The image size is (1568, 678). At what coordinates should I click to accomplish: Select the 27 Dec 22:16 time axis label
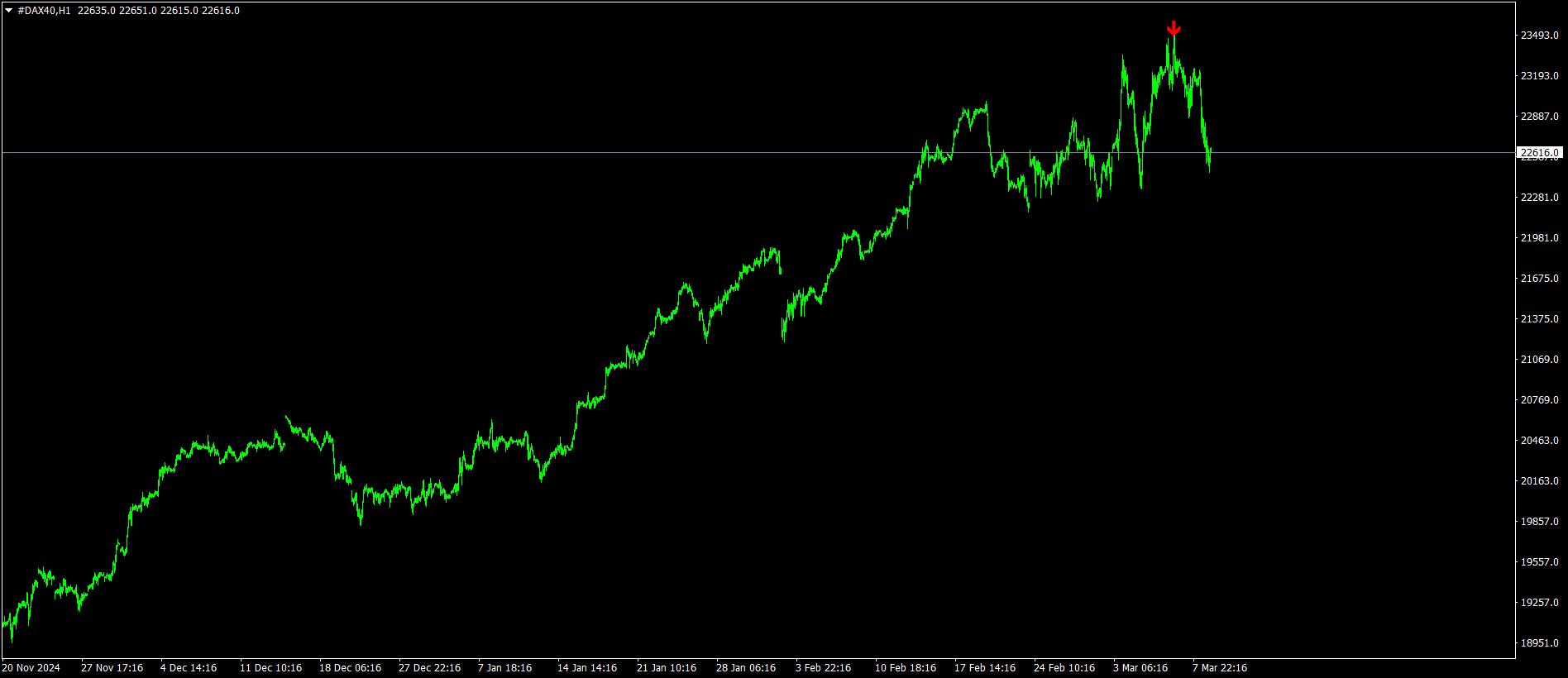[429, 668]
